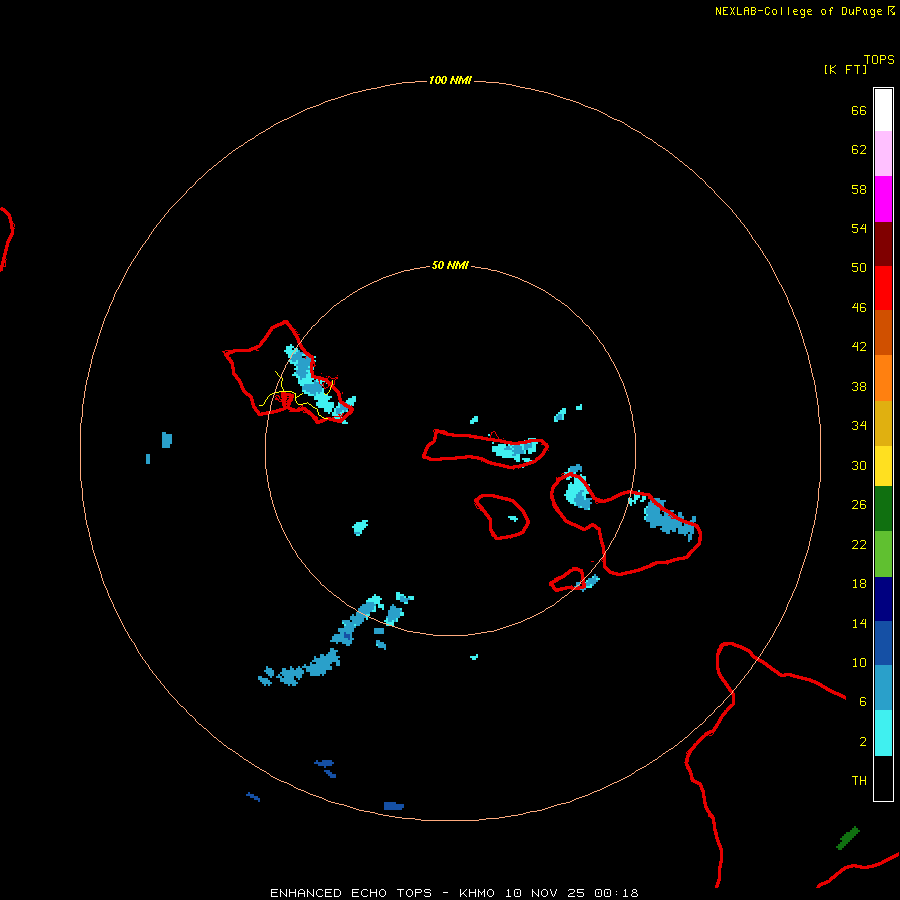The height and width of the screenshot is (900, 900).
Task: Click the legend value 66
Action: click(x=859, y=111)
